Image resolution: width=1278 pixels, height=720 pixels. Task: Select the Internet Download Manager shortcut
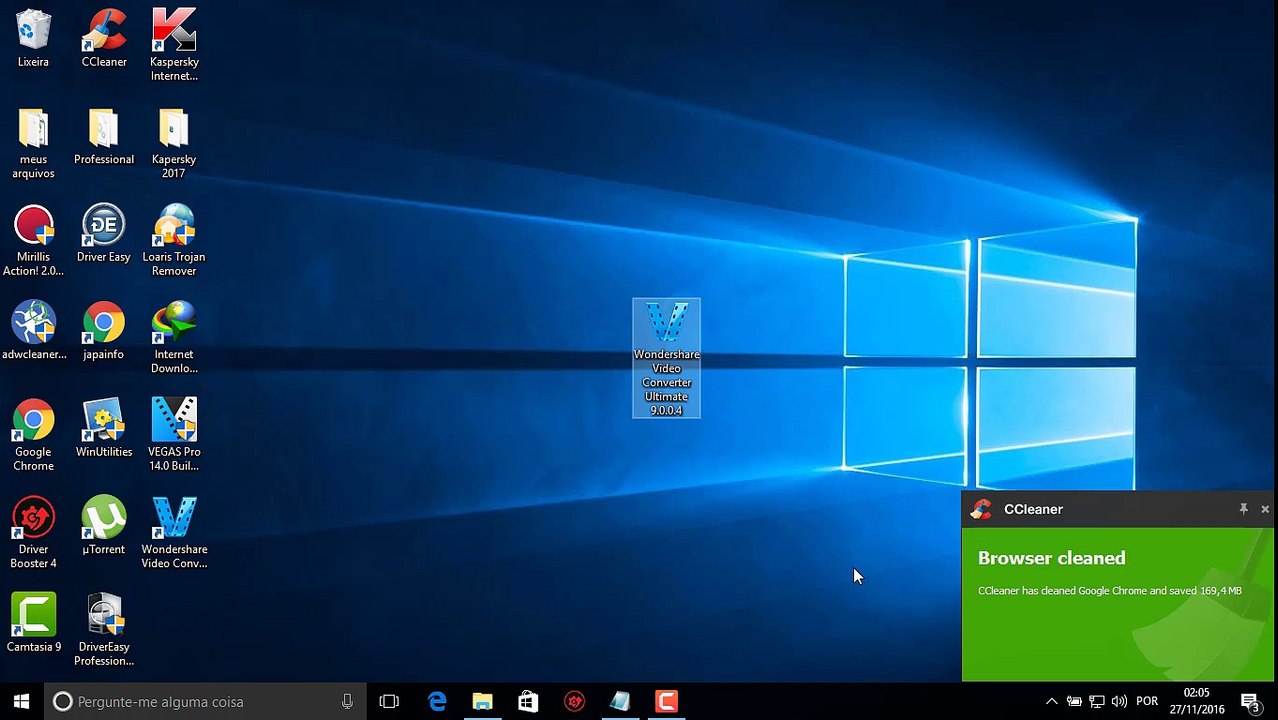click(174, 338)
